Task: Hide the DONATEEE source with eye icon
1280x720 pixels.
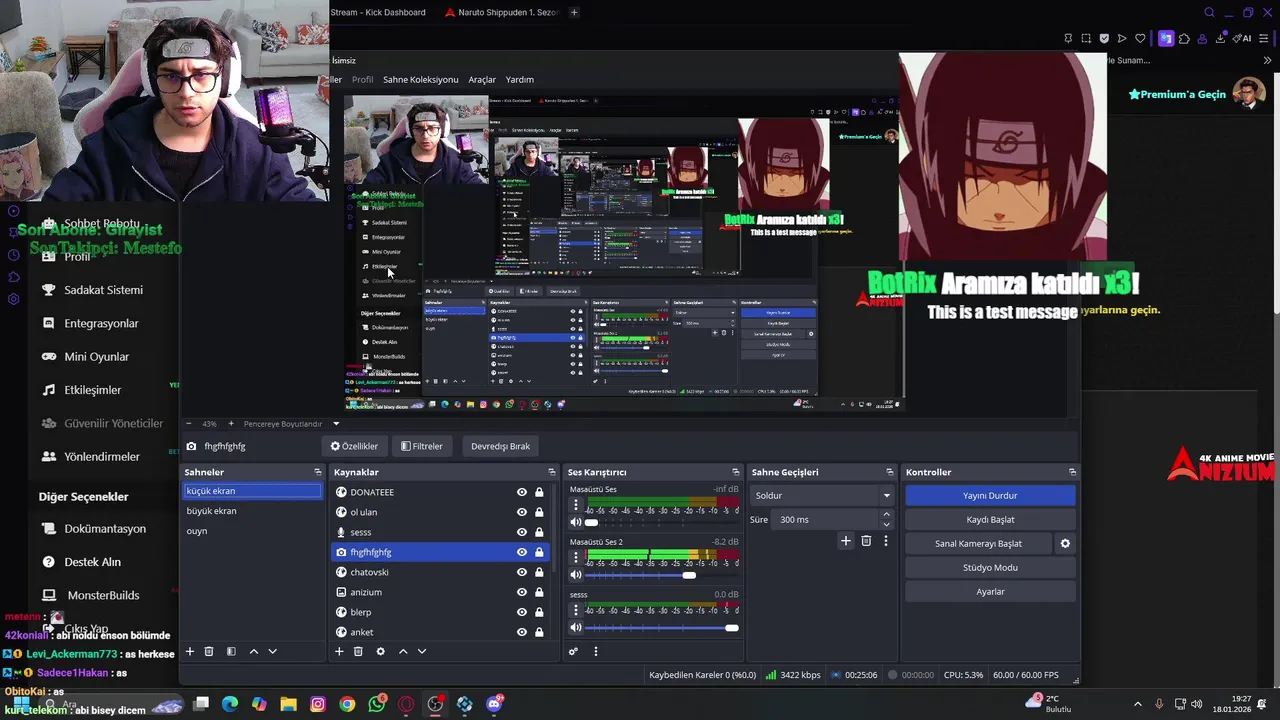Action: pos(522,492)
